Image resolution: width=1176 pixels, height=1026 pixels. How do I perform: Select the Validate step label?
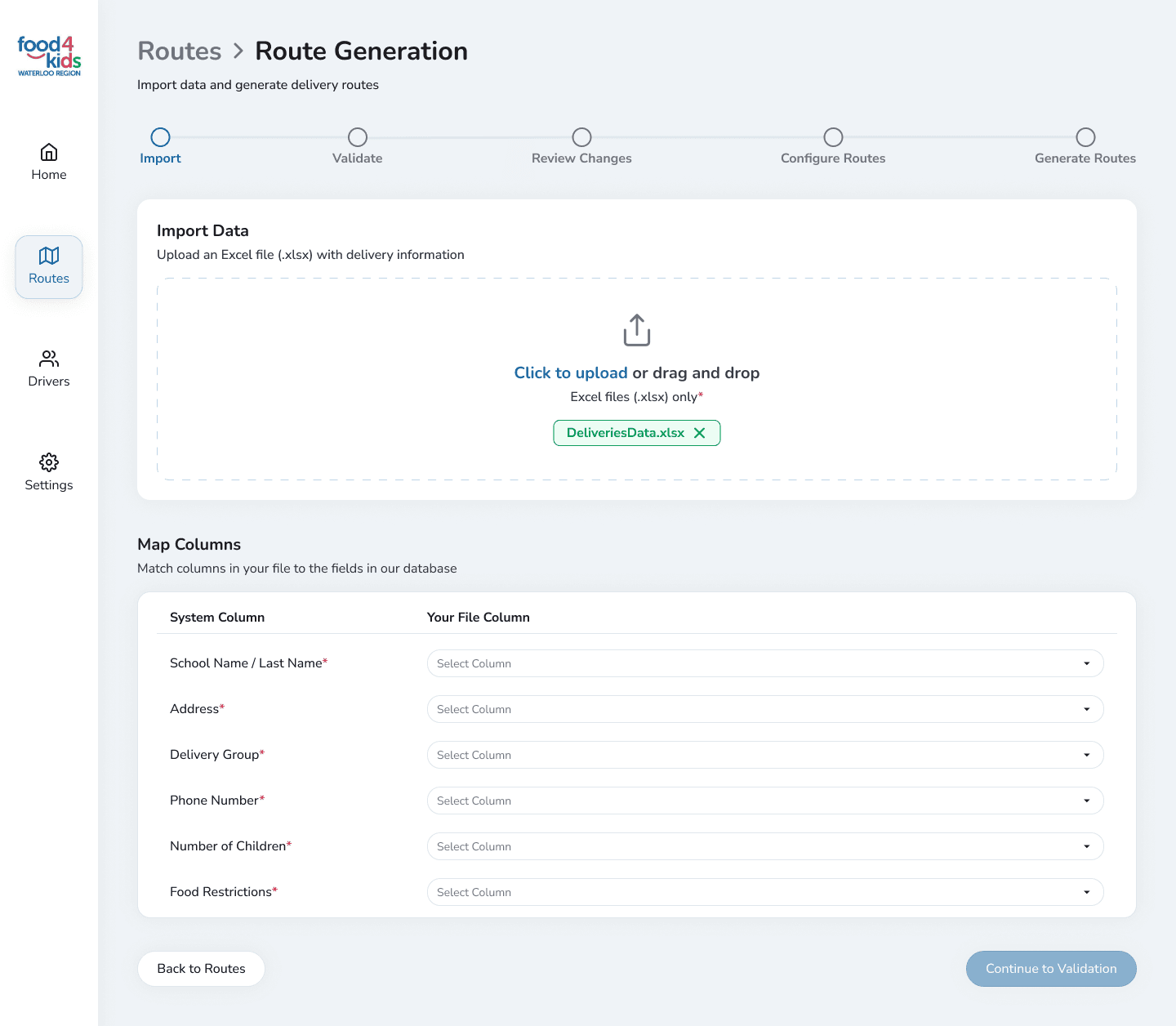[358, 158]
